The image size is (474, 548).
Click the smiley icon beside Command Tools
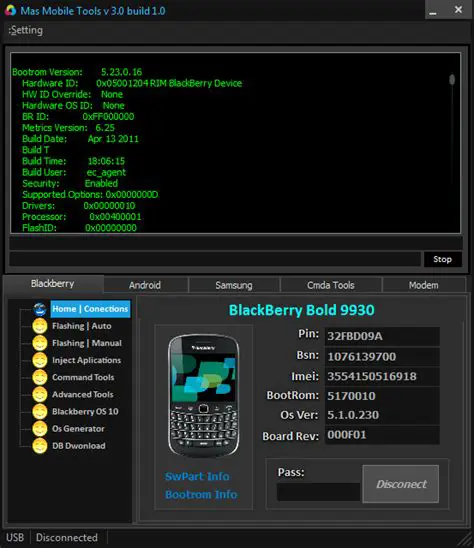click(x=40, y=377)
